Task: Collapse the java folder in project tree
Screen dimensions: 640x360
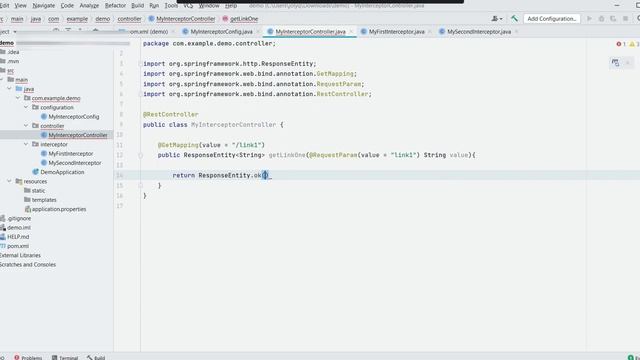Action: 9,89
